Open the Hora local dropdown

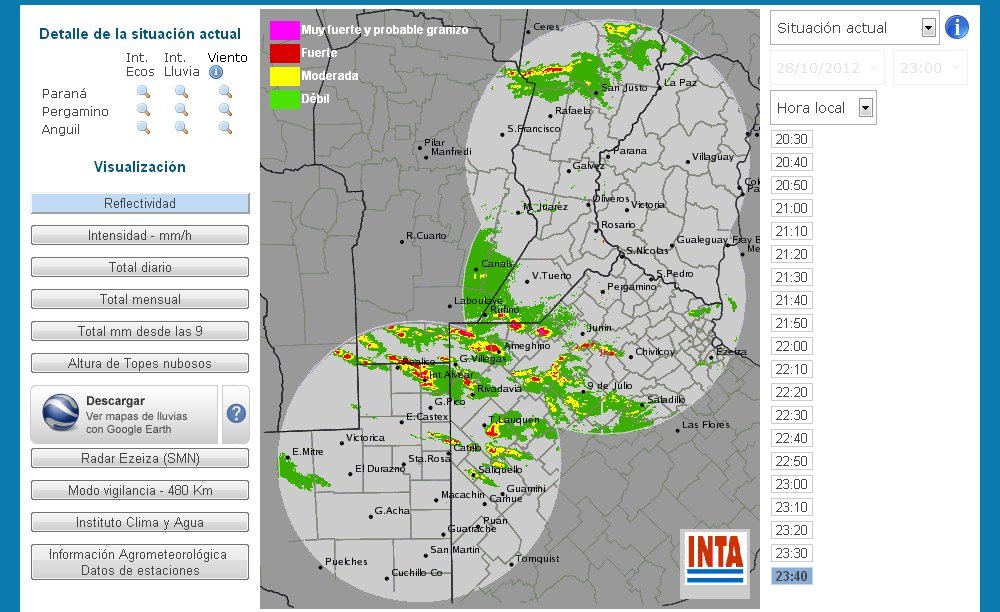866,108
